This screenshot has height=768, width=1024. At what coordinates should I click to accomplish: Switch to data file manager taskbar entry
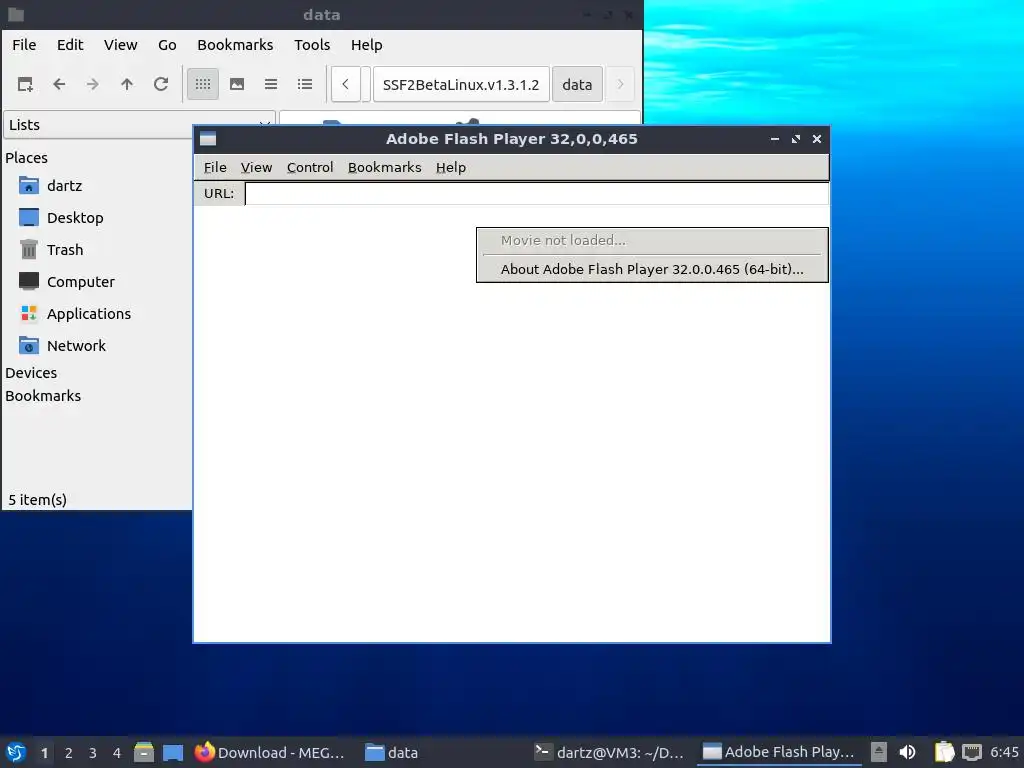(392, 752)
